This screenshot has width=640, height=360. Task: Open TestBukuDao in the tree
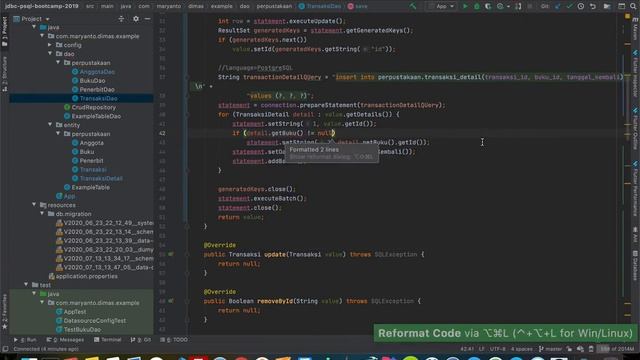(x=78, y=329)
